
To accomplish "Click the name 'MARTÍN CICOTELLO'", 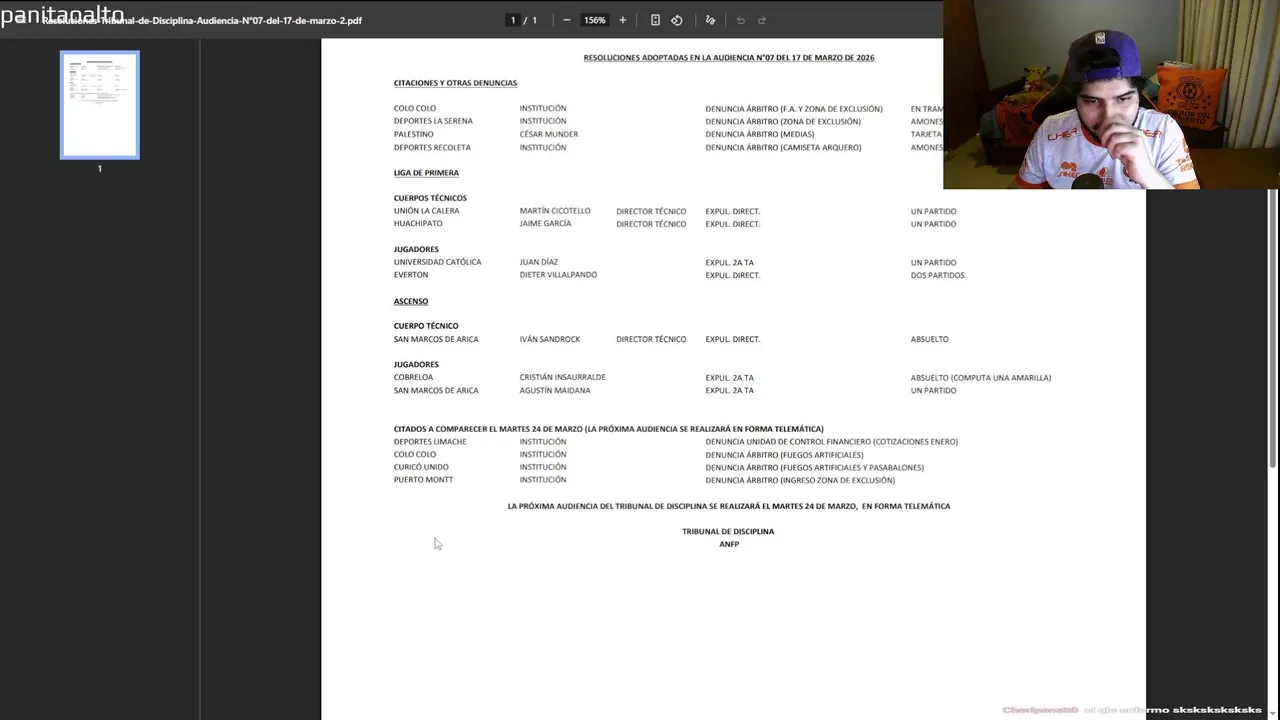I will (x=555, y=211).
